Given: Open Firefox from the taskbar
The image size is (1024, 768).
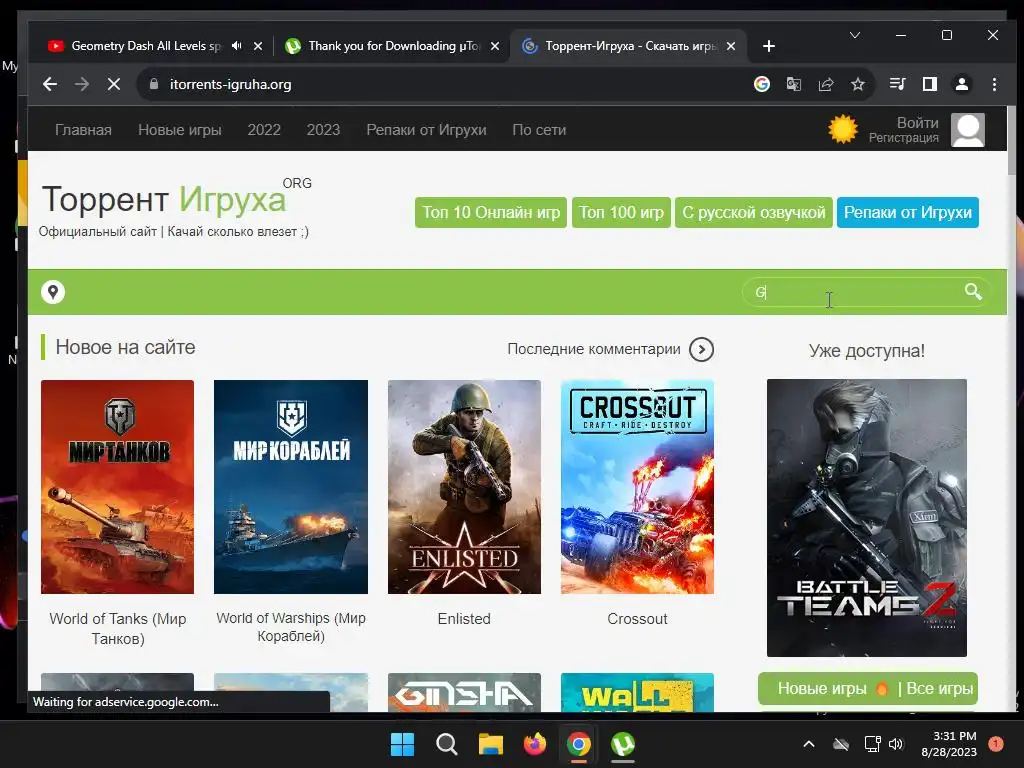Looking at the screenshot, I should [535, 744].
